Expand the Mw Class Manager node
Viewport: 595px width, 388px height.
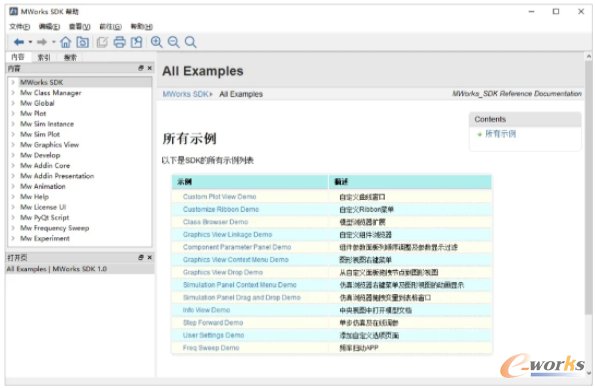pyautogui.click(x=13, y=93)
